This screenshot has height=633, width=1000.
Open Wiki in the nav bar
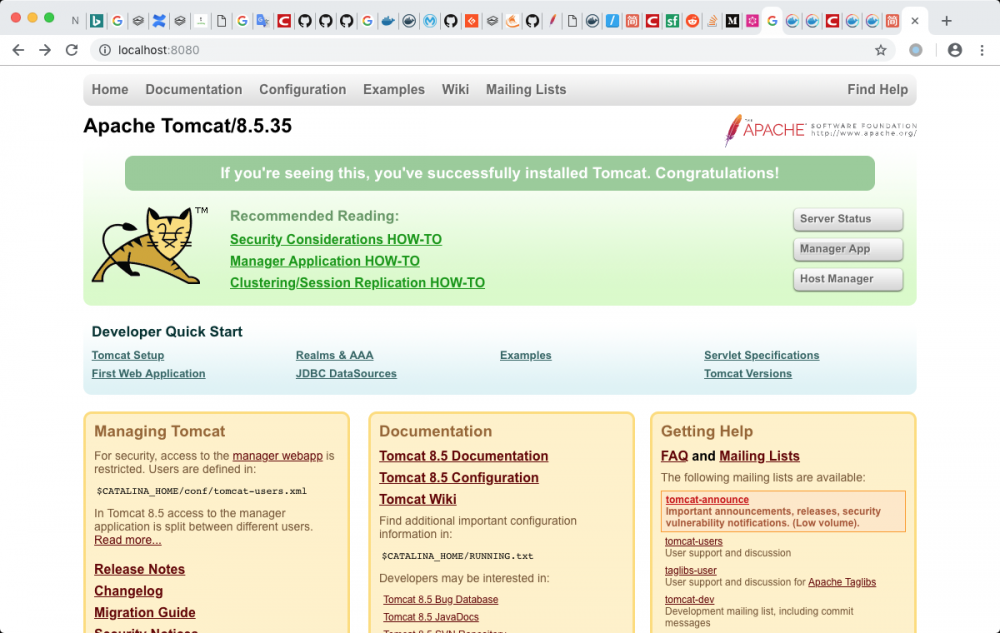click(455, 89)
